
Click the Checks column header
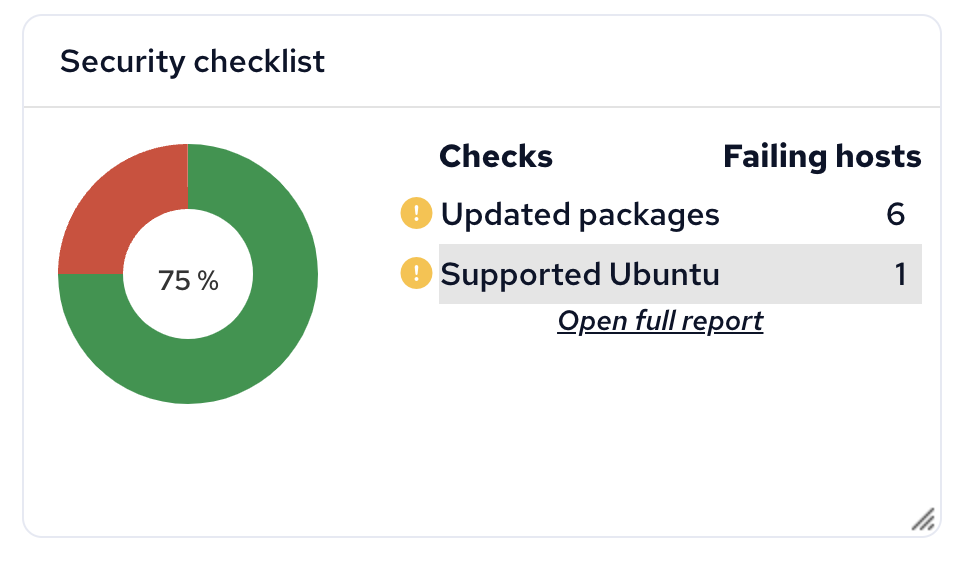[x=495, y=156]
